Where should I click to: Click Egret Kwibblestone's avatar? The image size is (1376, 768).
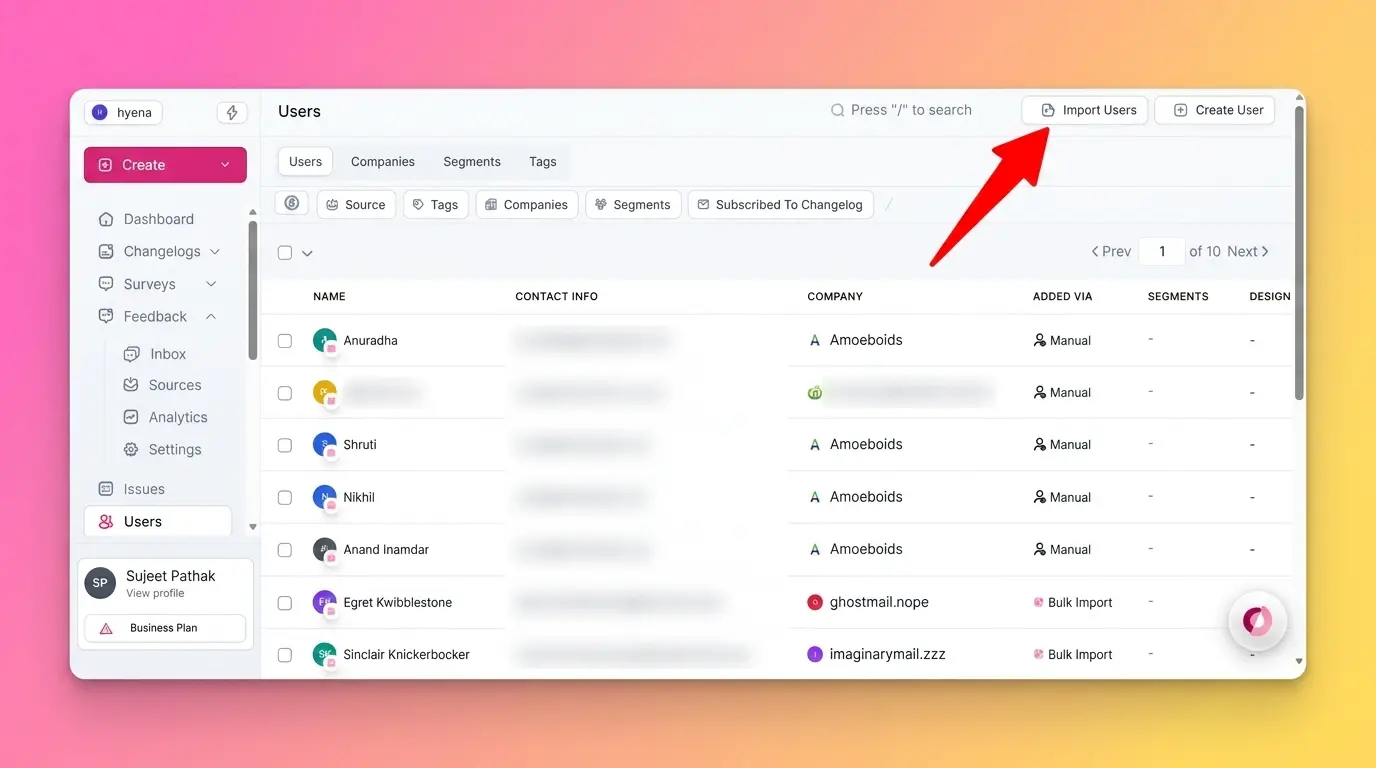(324, 602)
